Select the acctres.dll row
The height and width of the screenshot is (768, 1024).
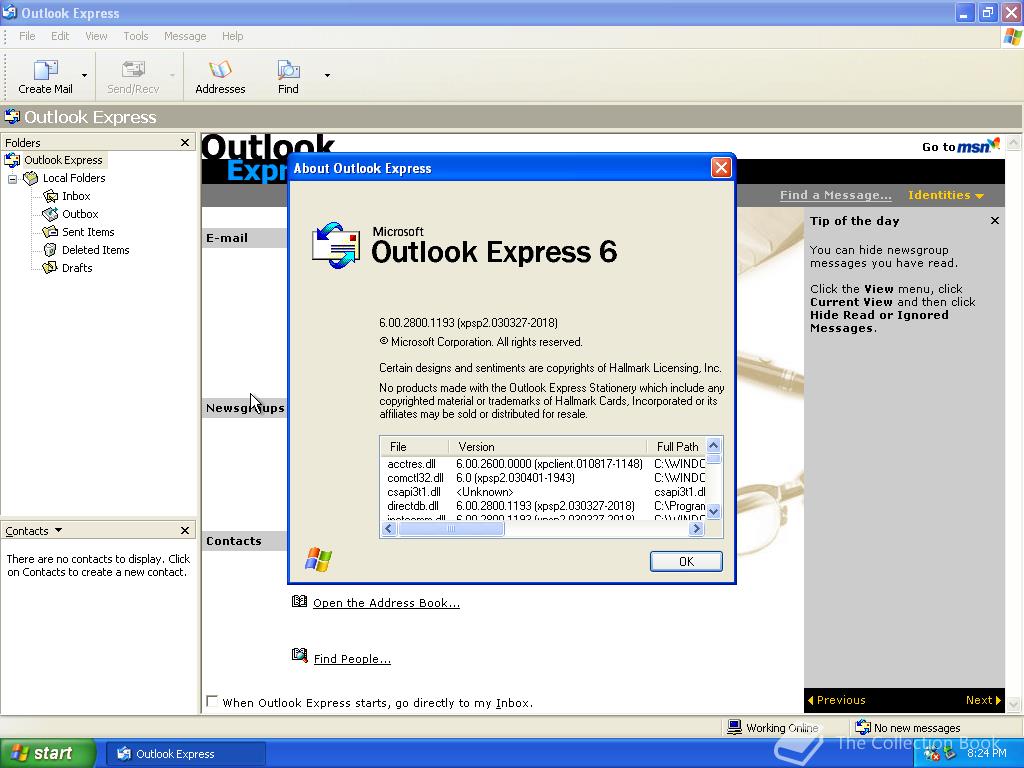[x=543, y=464]
